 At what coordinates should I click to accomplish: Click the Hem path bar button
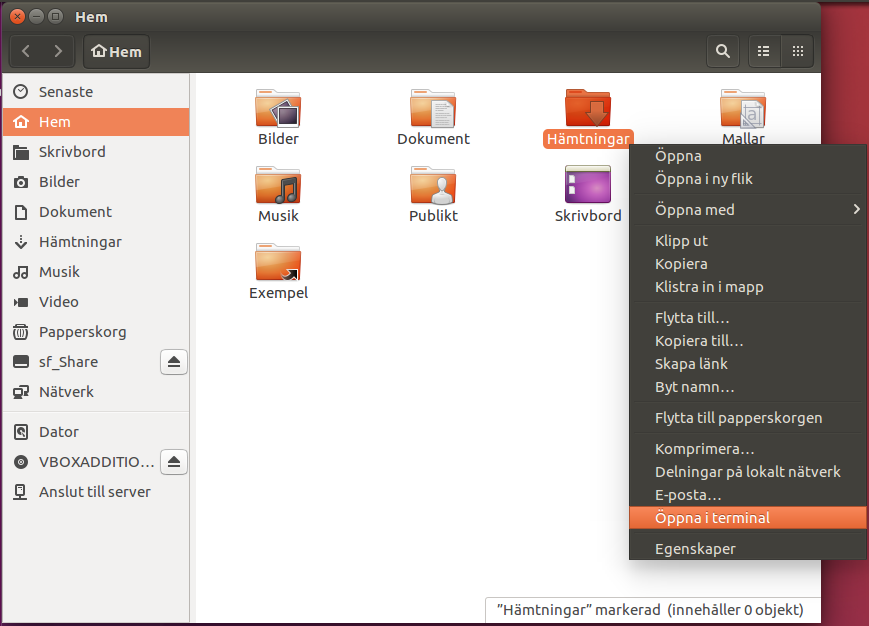(116, 52)
